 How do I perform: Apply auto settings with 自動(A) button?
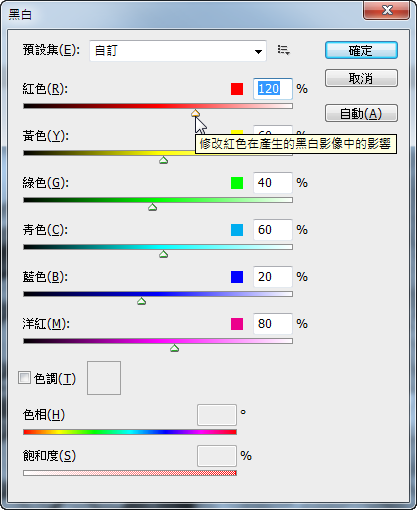[361, 113]
